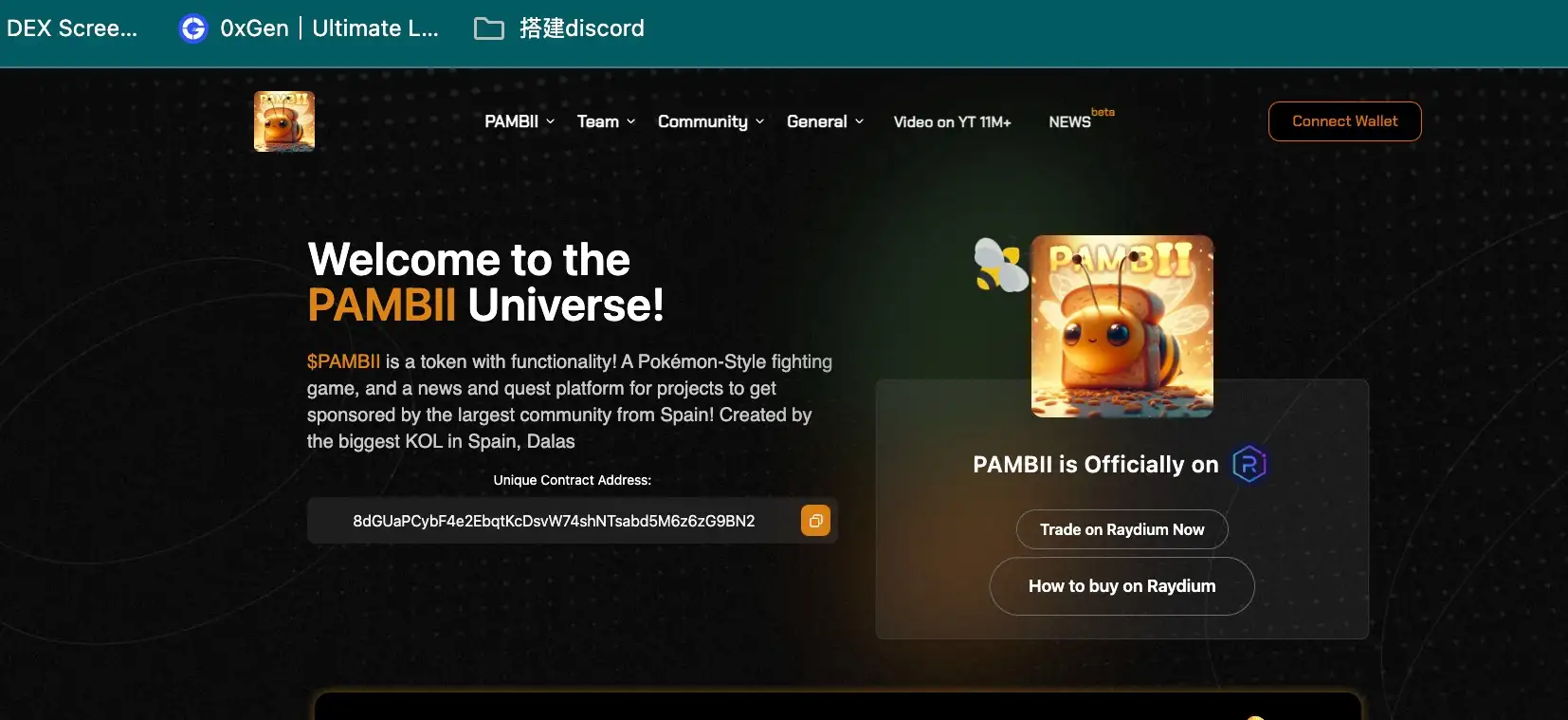Screen dimensions: 1568x720
Task: Expand the Team dropdown menu
Action: (606, 121)
